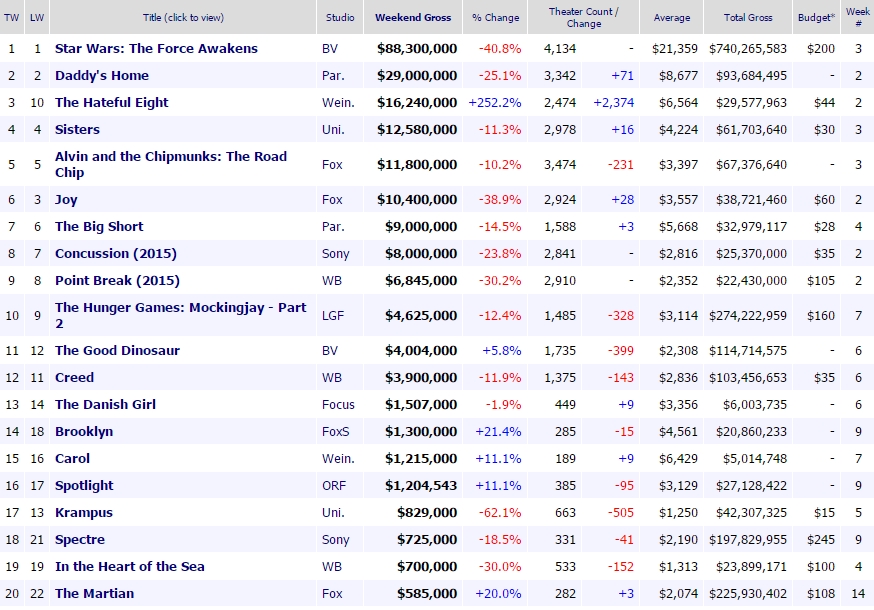874x610 pixels.
Task: Sort by the TW column header
Action: tap(11, 17)
